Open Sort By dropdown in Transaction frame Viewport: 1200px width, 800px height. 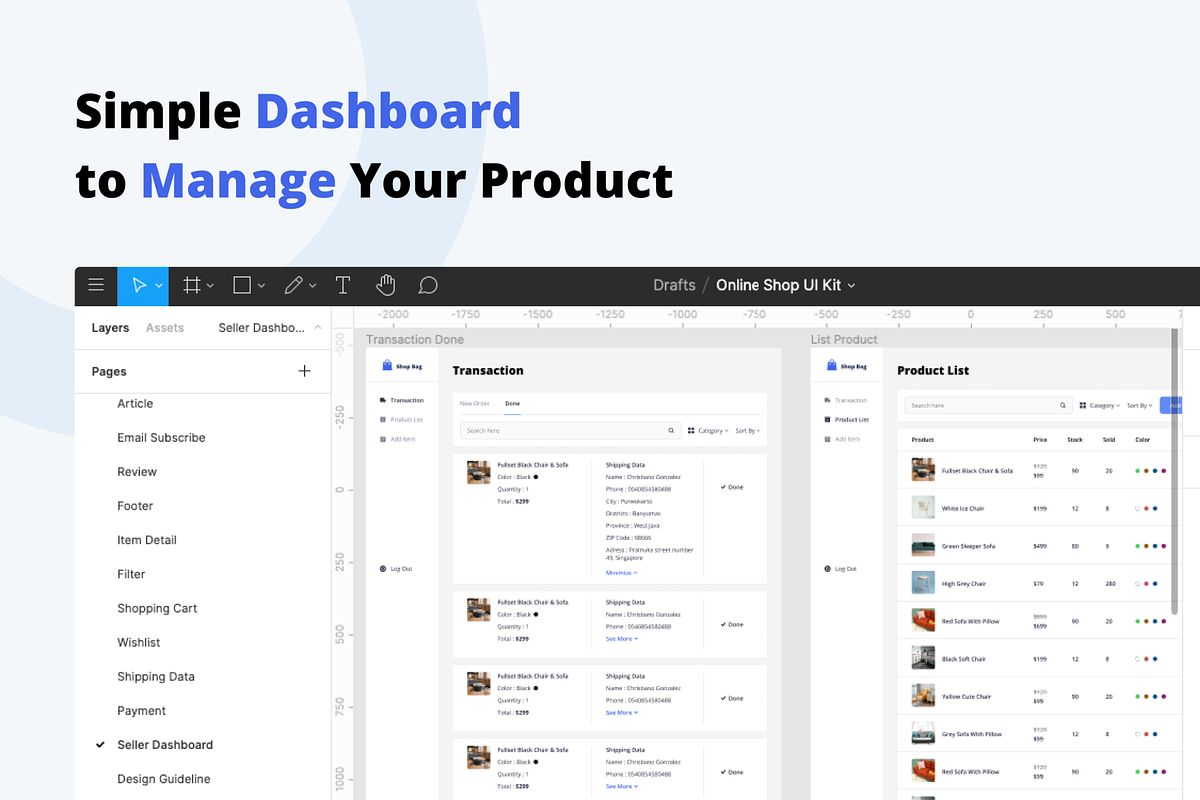[748, 431]
